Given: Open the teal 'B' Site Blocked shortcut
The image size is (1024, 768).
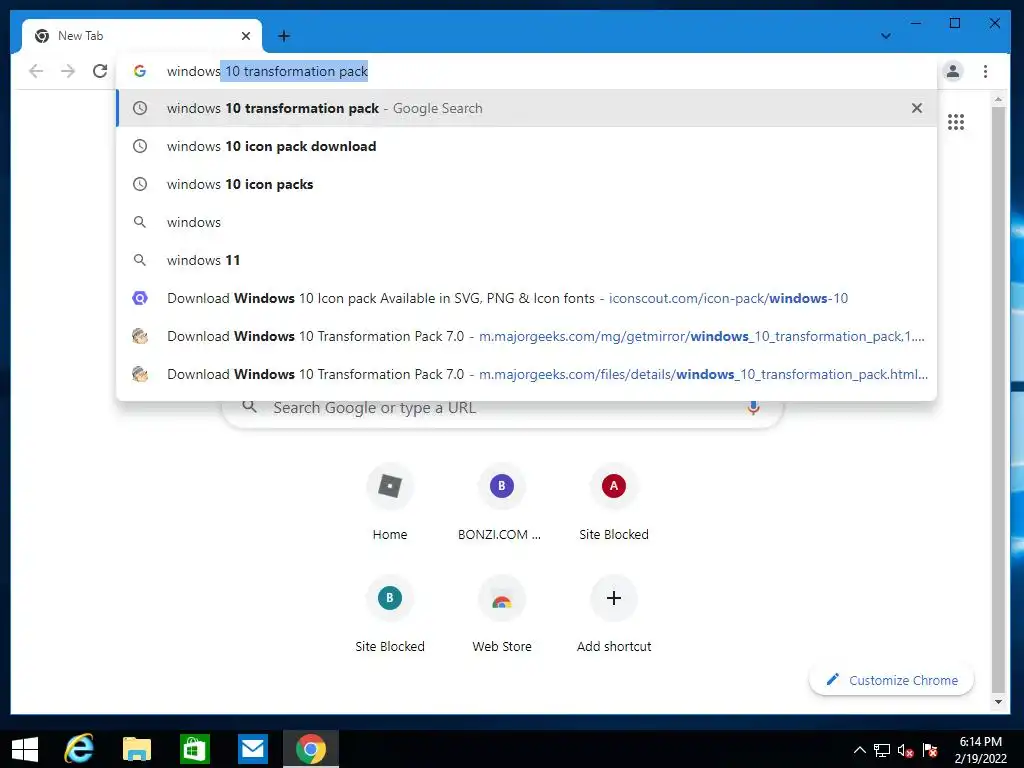Looking at the screenshot, I should pos(390,616).
